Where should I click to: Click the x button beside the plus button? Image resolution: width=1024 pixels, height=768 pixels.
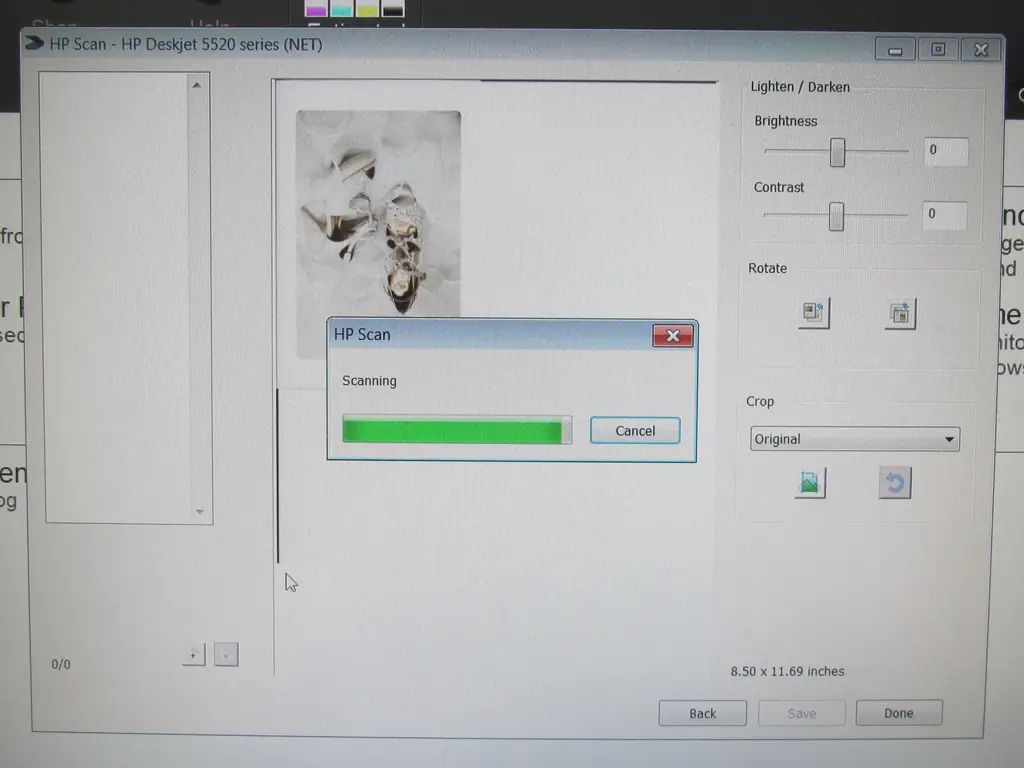tap(226, 654)
